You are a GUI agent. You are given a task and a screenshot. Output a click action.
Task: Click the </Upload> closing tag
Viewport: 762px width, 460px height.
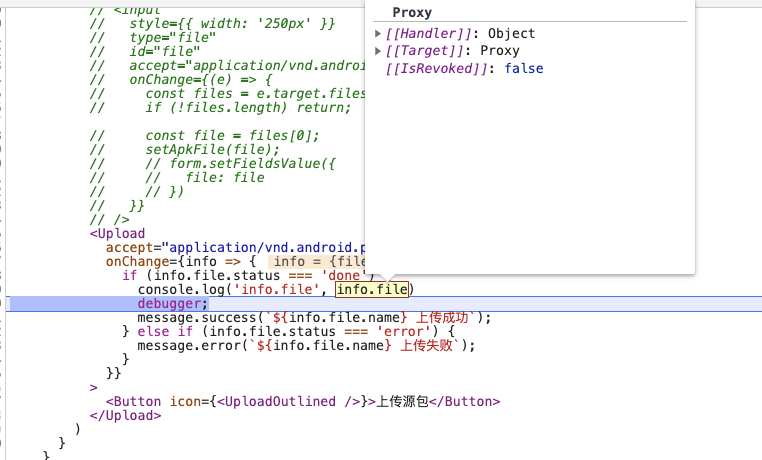125,416
